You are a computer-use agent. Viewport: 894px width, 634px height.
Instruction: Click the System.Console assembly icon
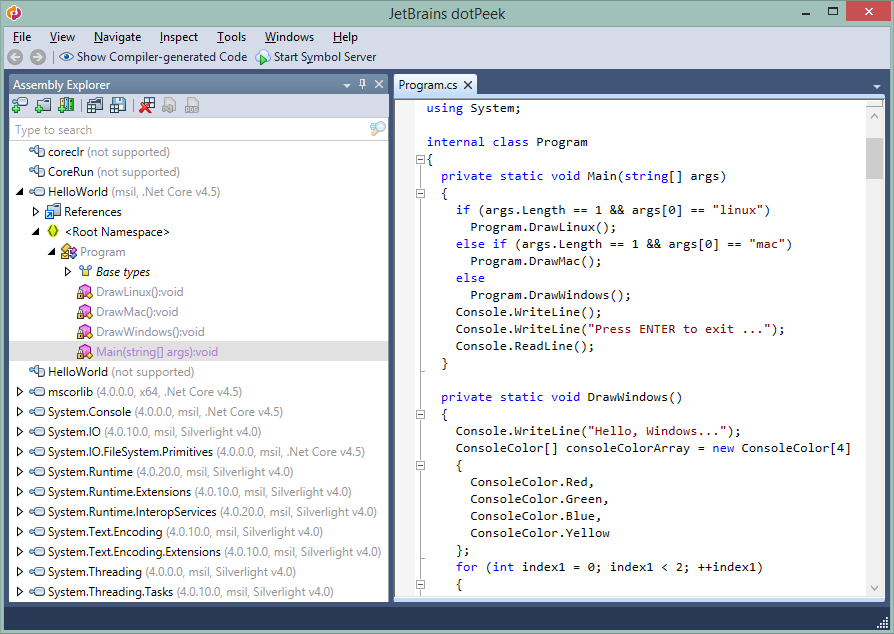coord(37,412)
